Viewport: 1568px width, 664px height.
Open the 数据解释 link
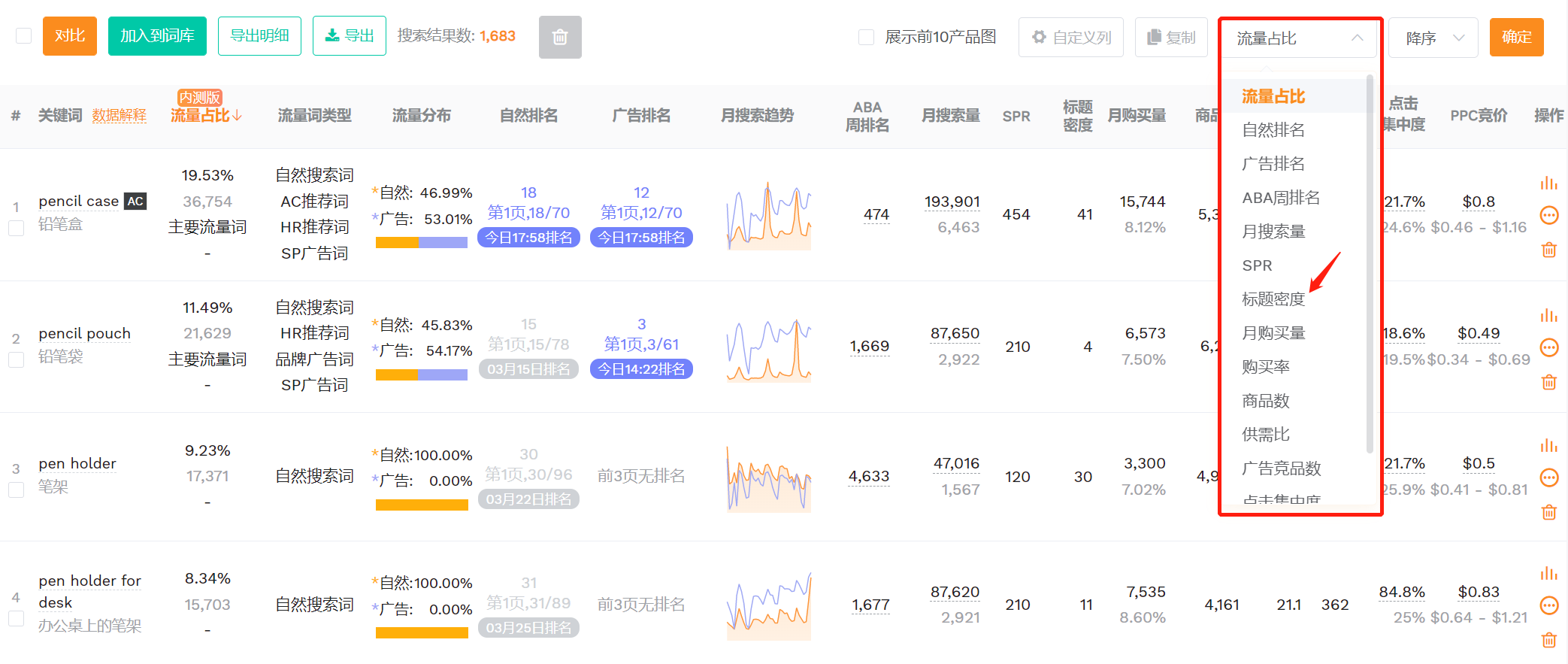(120, 115)
